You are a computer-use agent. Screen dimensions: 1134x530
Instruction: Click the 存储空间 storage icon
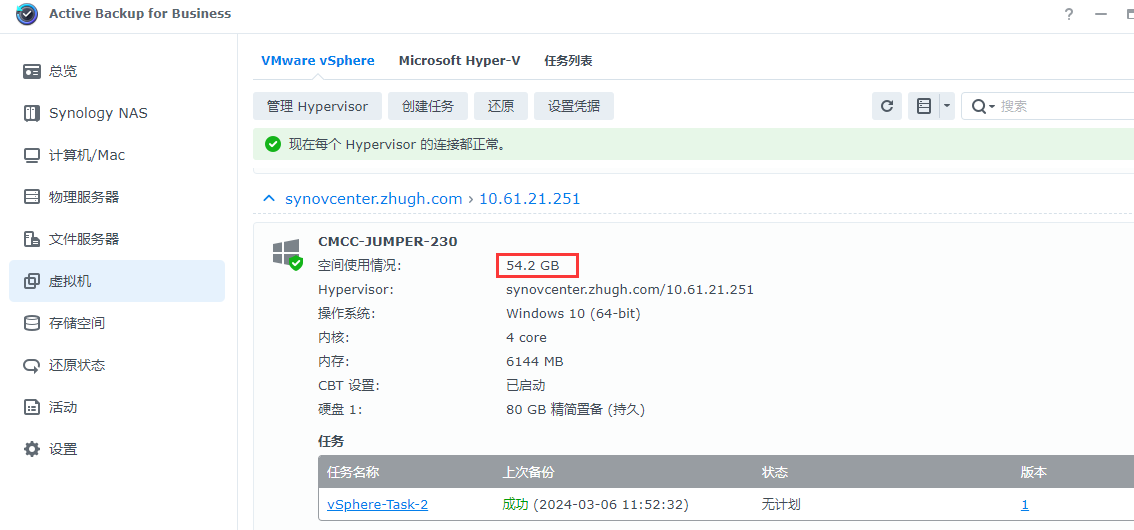(x=32, y=323)
